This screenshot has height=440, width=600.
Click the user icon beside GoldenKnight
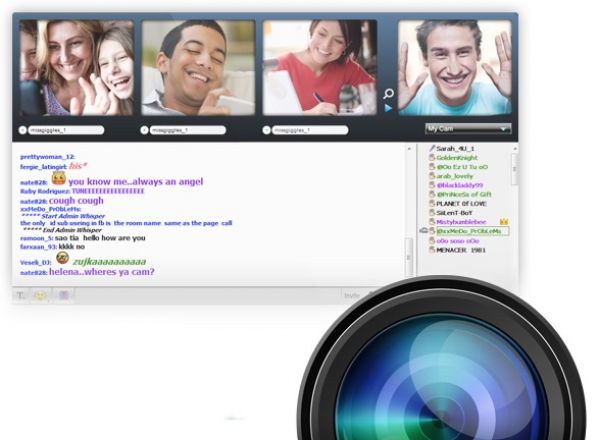(x=432, y=158)
